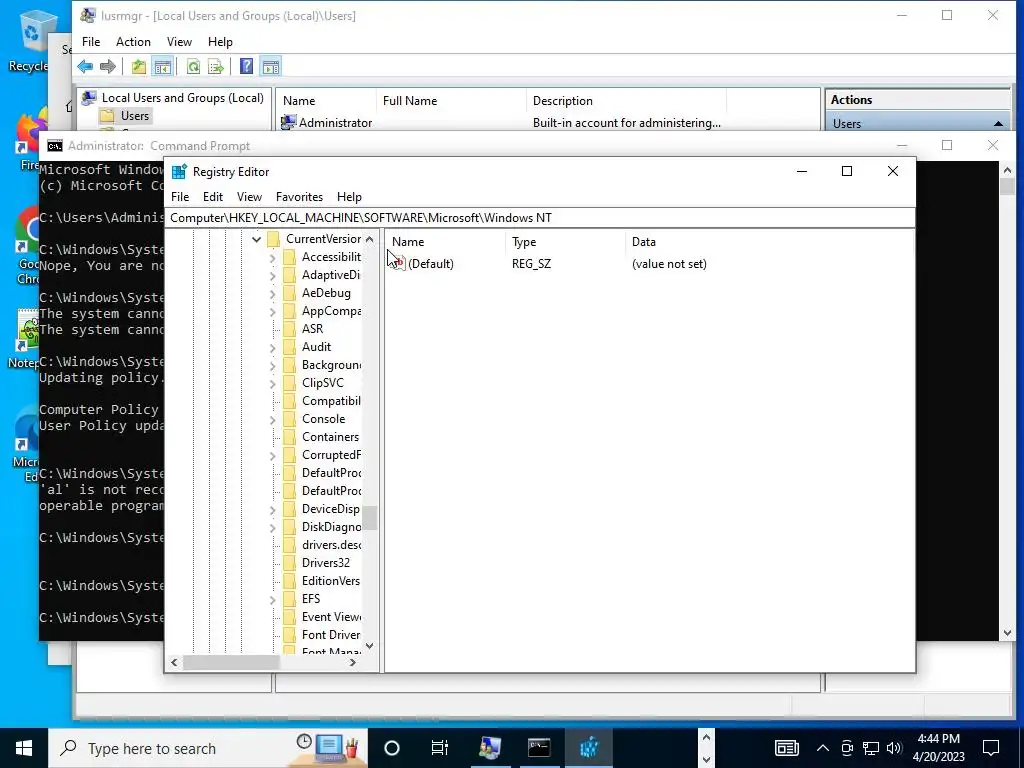The image size is (1024, 768).
Task: Open Registry Editor File menu
Action: pos(180,197)
